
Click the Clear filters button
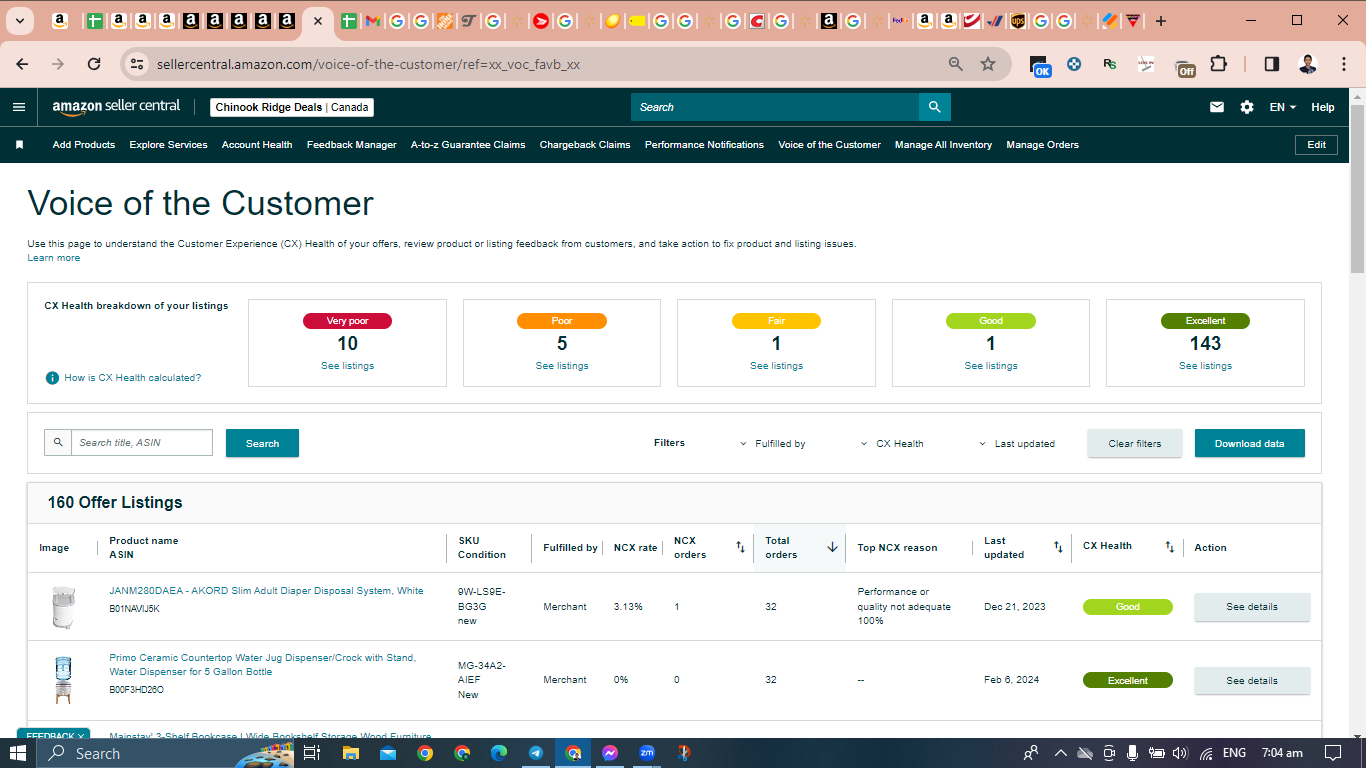coord(1135,443)
